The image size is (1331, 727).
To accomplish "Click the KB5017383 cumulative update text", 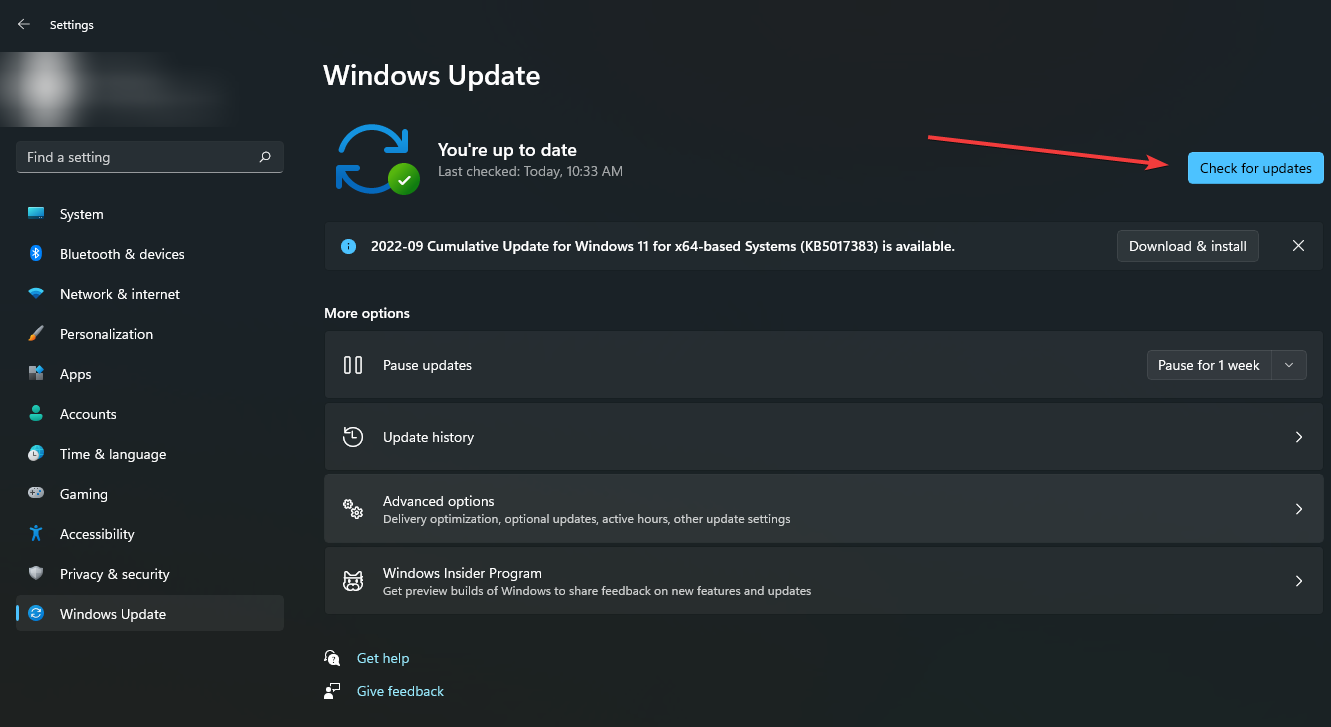I will click(663, 246).
